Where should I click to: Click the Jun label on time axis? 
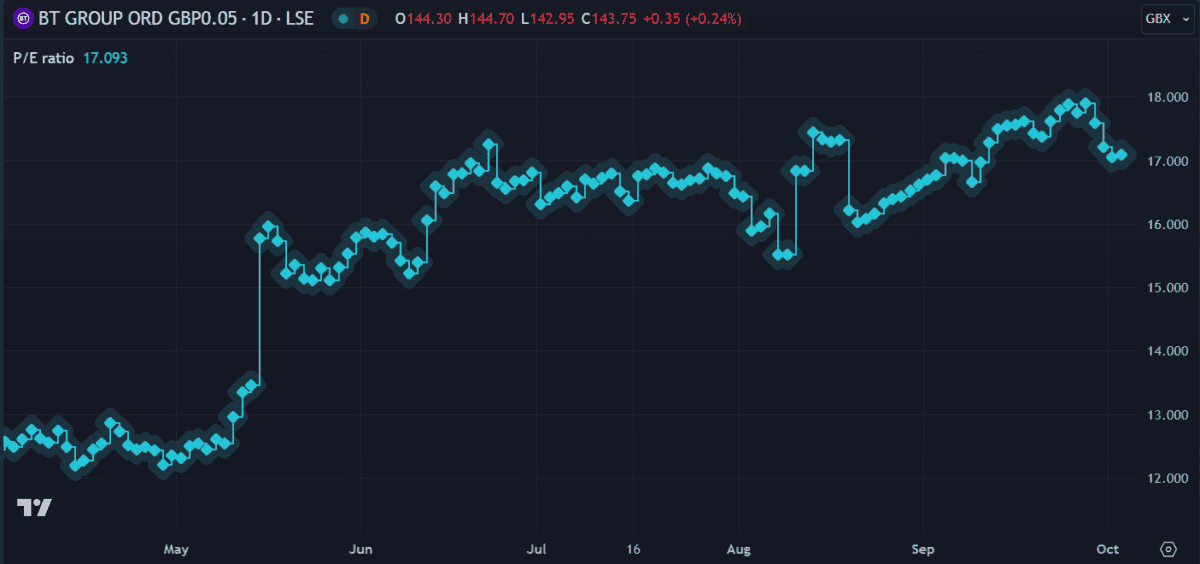click(361, 550)
